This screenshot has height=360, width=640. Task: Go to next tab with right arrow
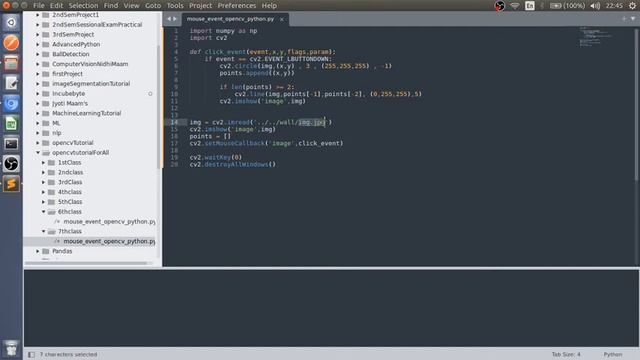click(x=175, y=19)
